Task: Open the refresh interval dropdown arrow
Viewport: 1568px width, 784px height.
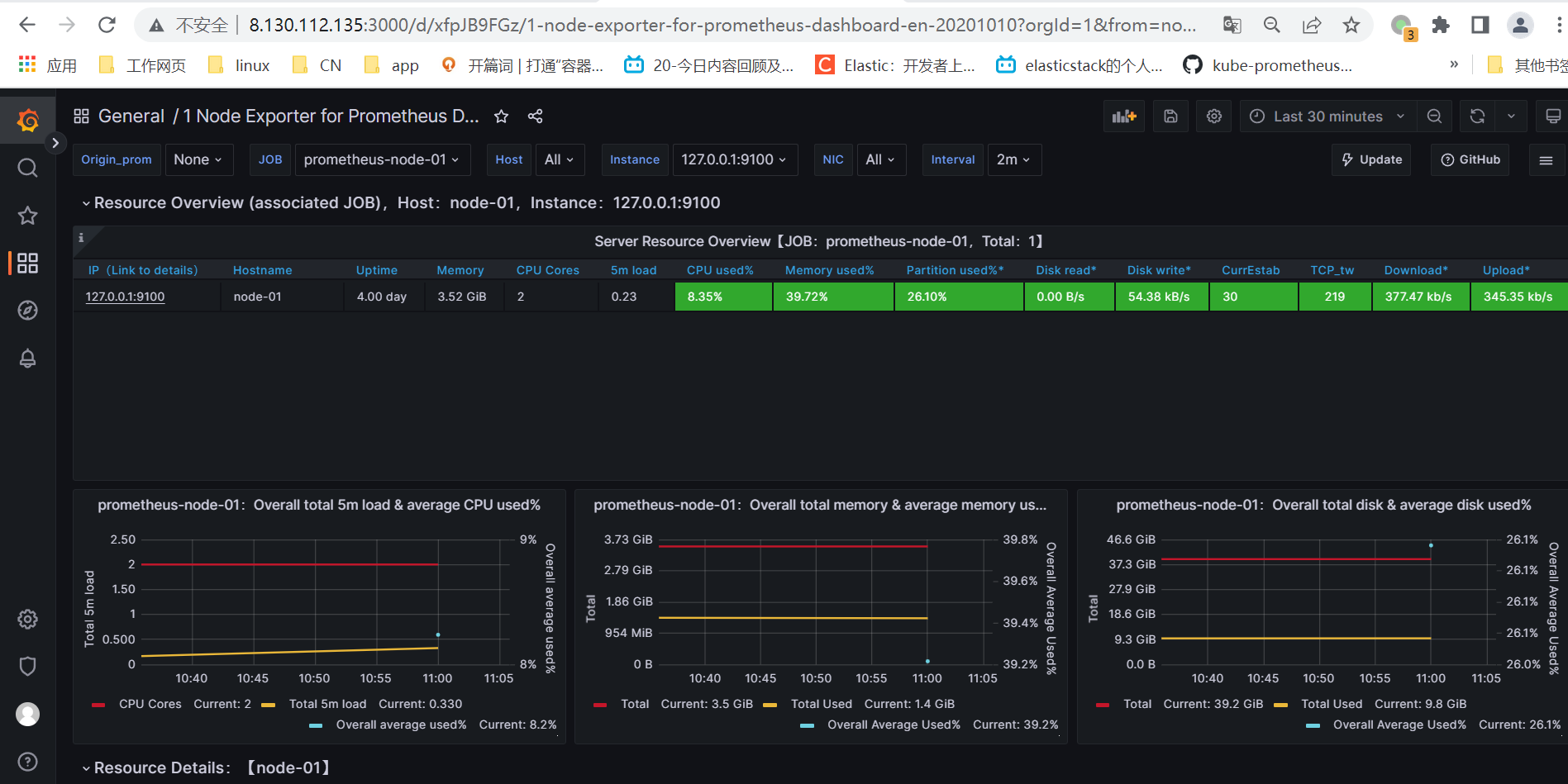Action: tap(1511, 116)
